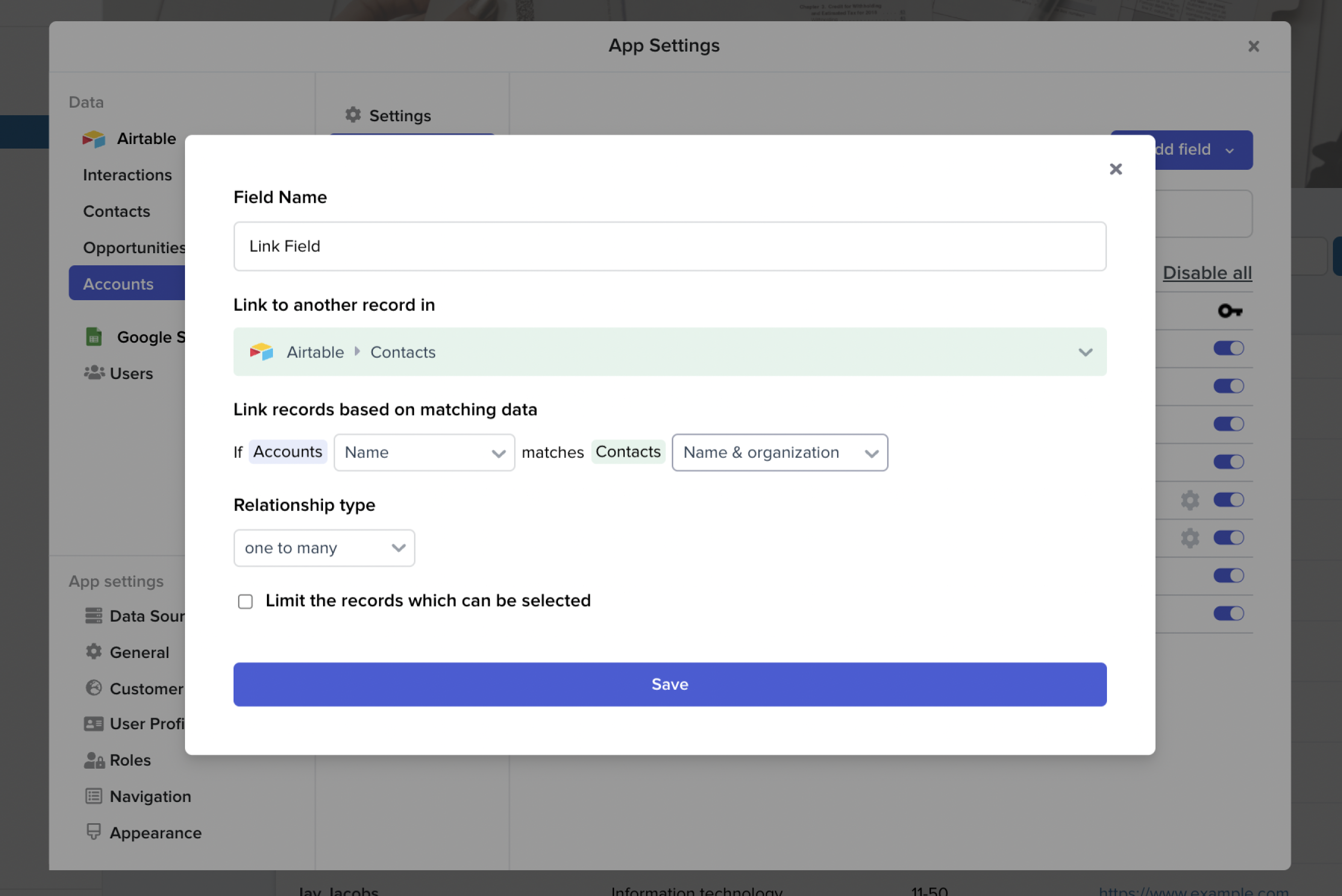Click the Field Name input box
Screen dimensions: 1342x896
tap(669, 246)
